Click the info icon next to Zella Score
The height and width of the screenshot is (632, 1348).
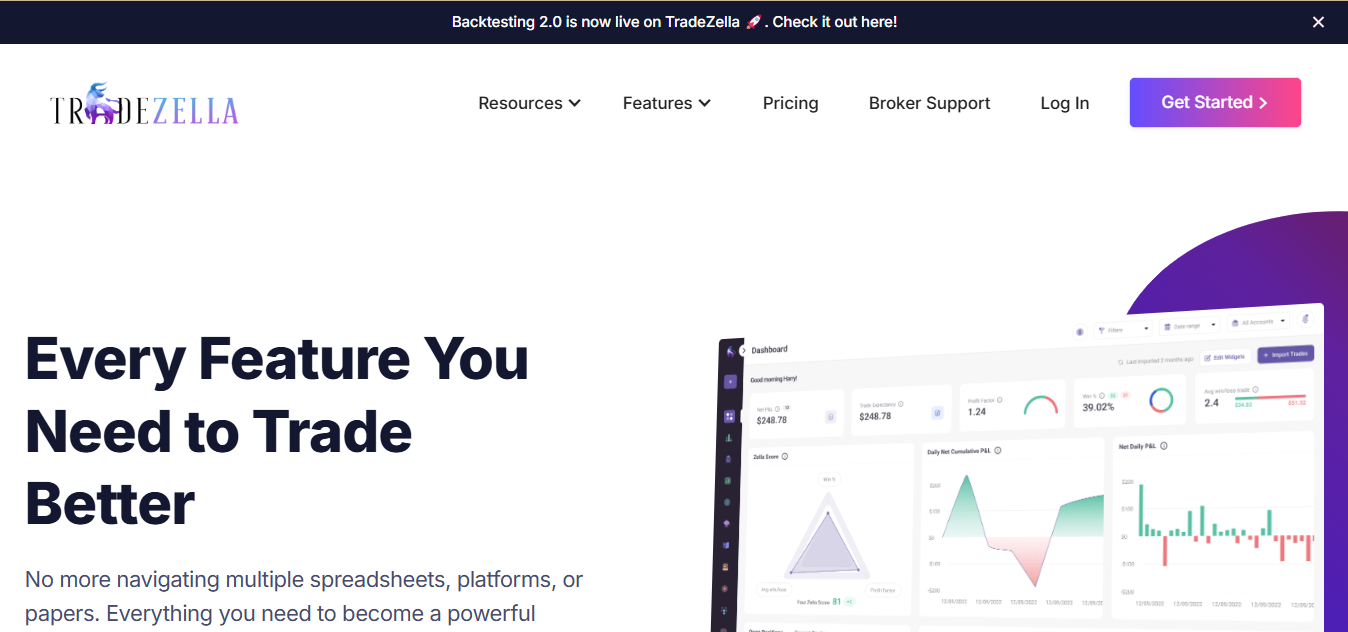tap(785, 457)
